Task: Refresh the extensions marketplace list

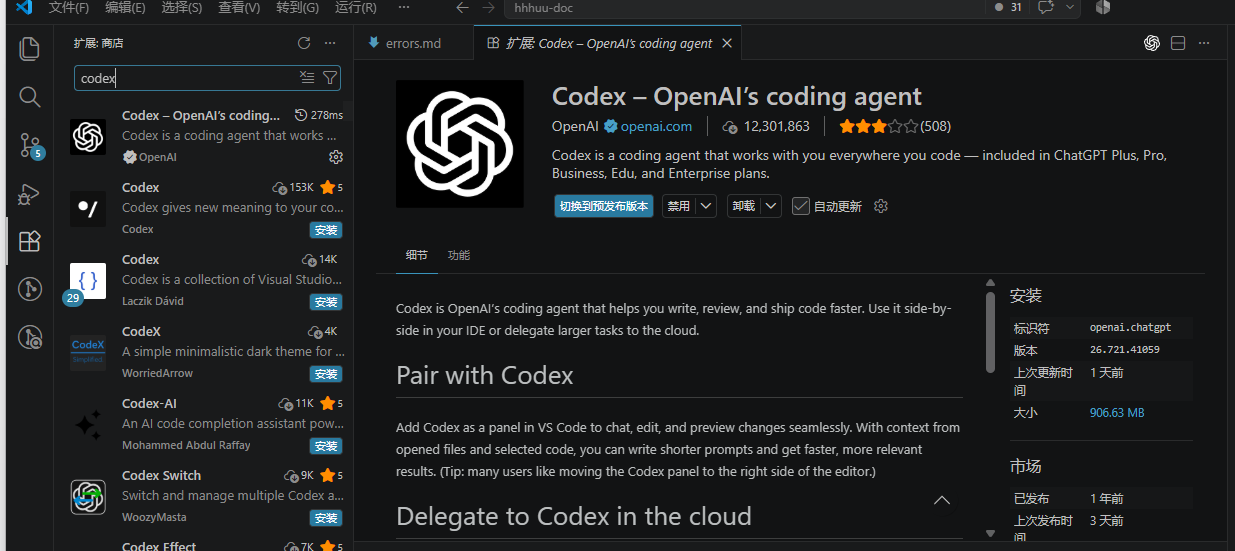Action: pos(304,43)
